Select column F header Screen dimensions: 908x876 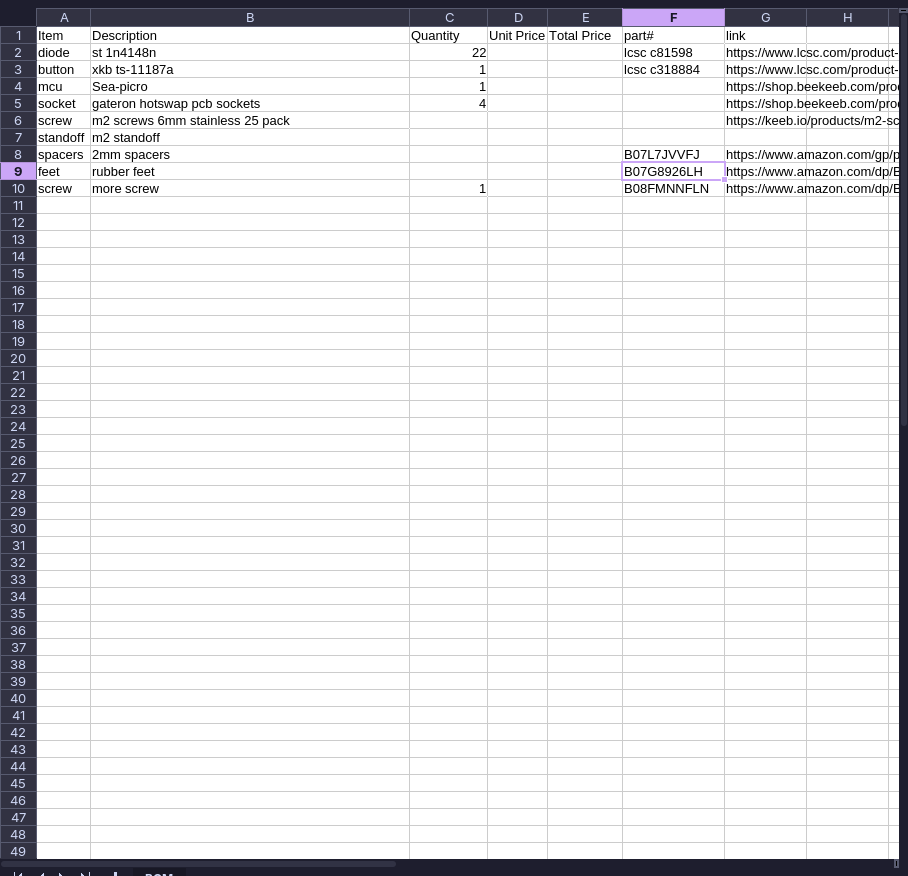point(673,18)
